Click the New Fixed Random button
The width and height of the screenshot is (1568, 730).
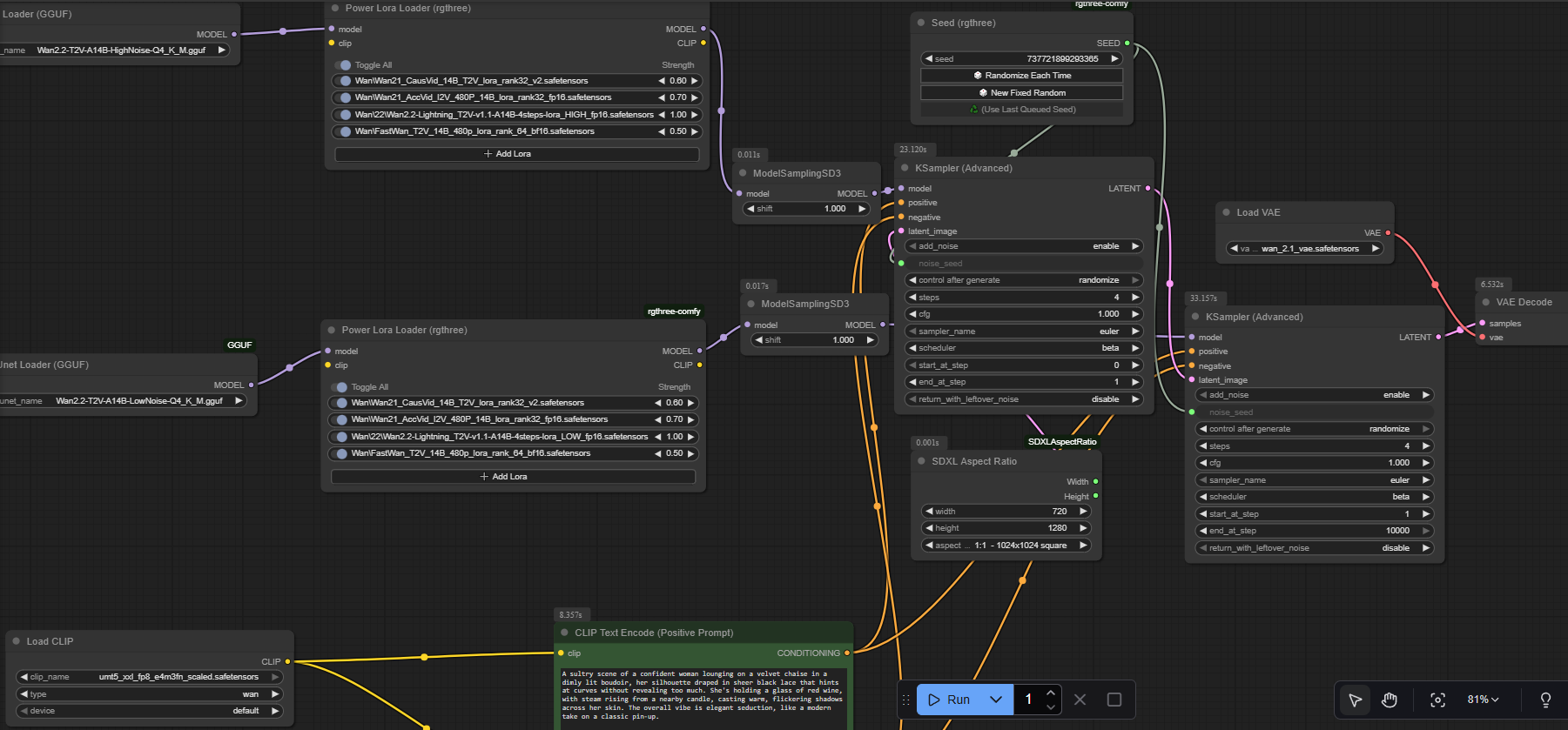[1021, 93]
